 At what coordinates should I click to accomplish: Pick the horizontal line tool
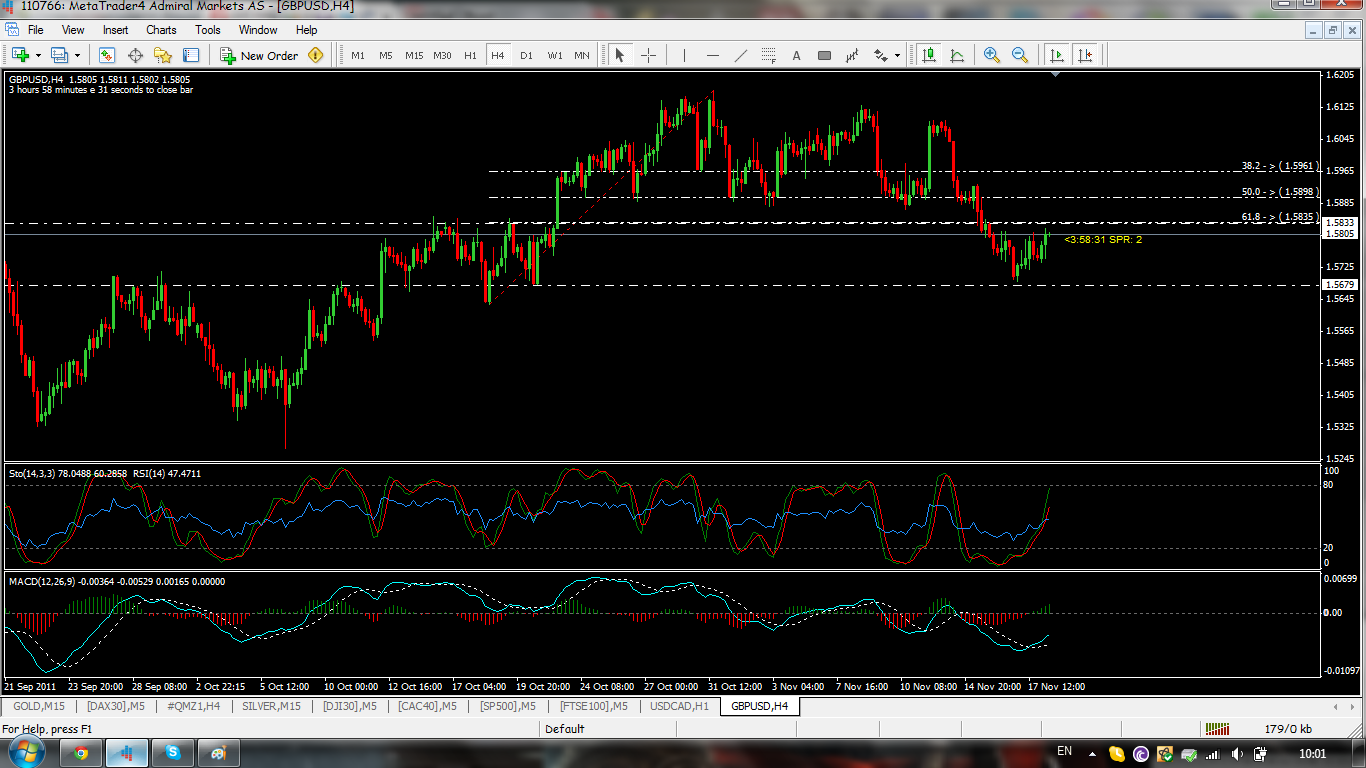click(713, 55)
